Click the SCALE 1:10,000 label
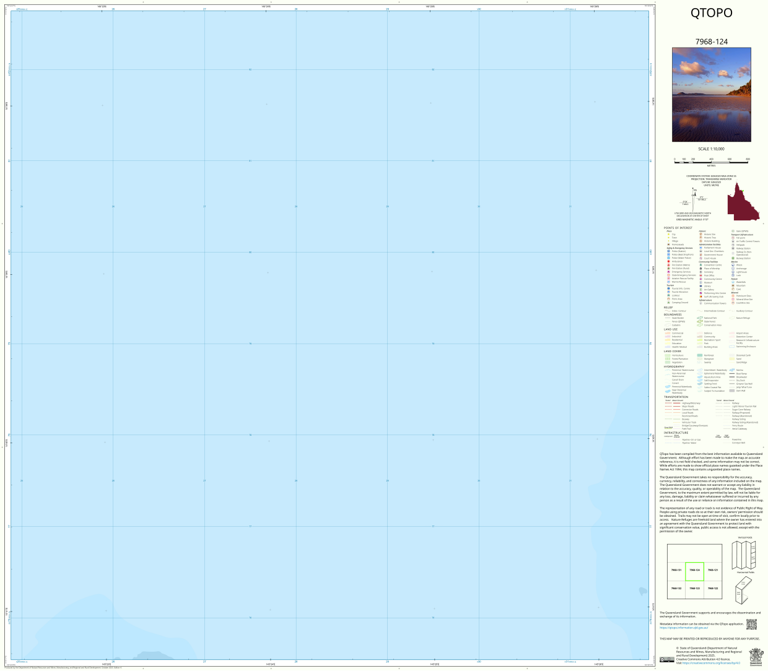Screen dimensions: 768x671 click(711, 149)
